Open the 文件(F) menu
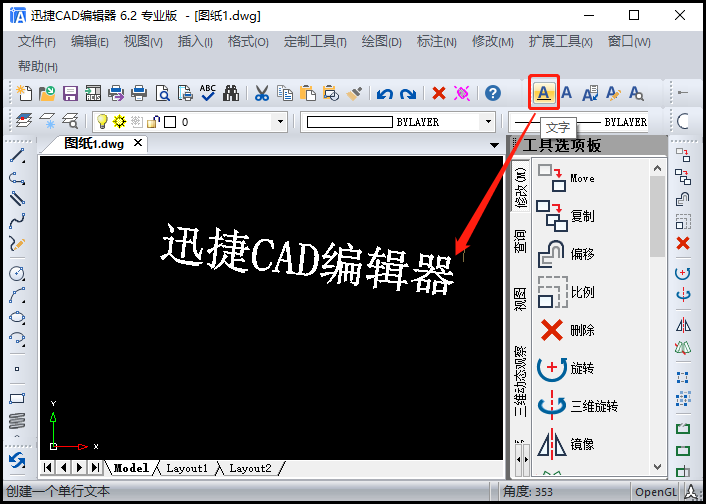This screenshot has width=707, height=504. [x=37, y=41]
